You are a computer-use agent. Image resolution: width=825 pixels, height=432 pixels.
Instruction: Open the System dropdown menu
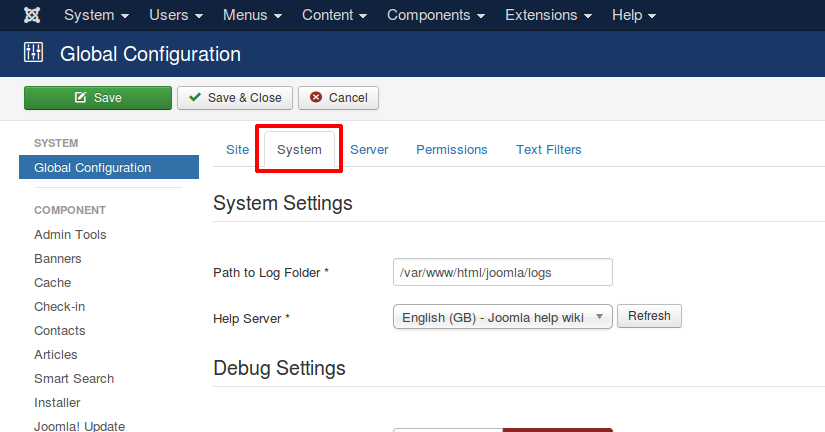click(x=96, y=16)
